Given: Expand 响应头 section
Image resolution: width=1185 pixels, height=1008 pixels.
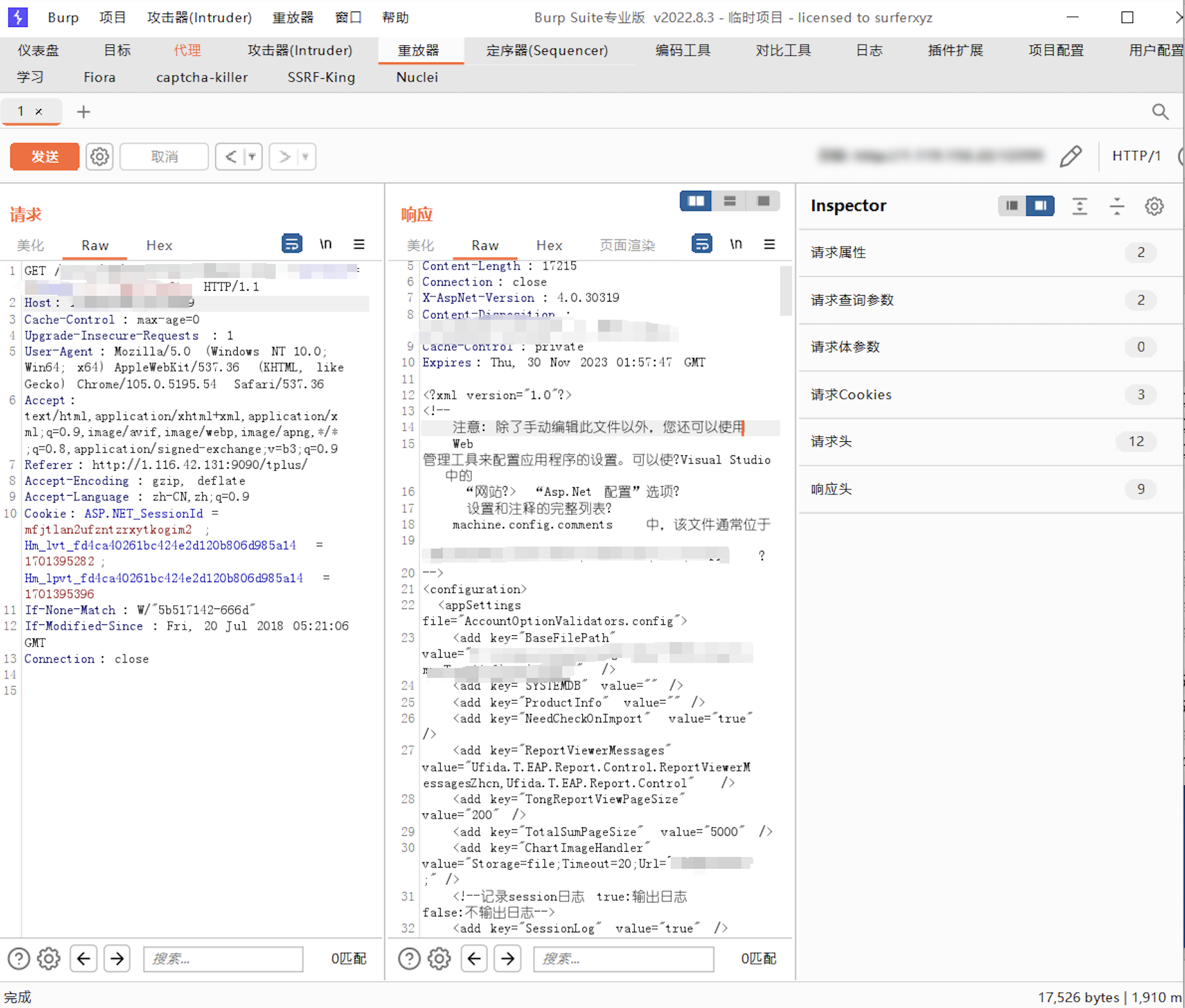Looking at the screenshot, I should pyautogui.click(x=990, y=489).
